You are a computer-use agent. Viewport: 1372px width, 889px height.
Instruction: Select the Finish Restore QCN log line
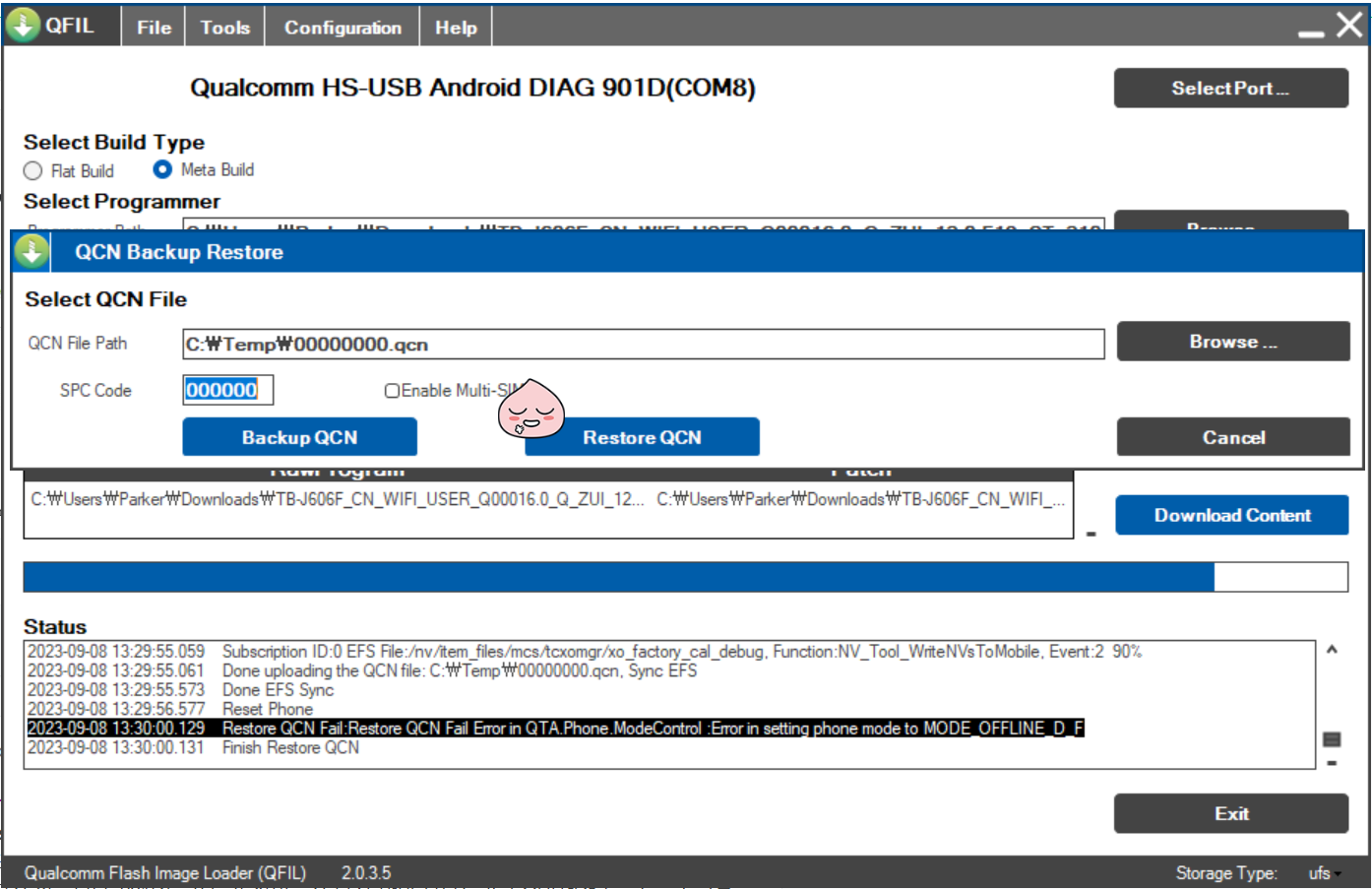[193, 747]
